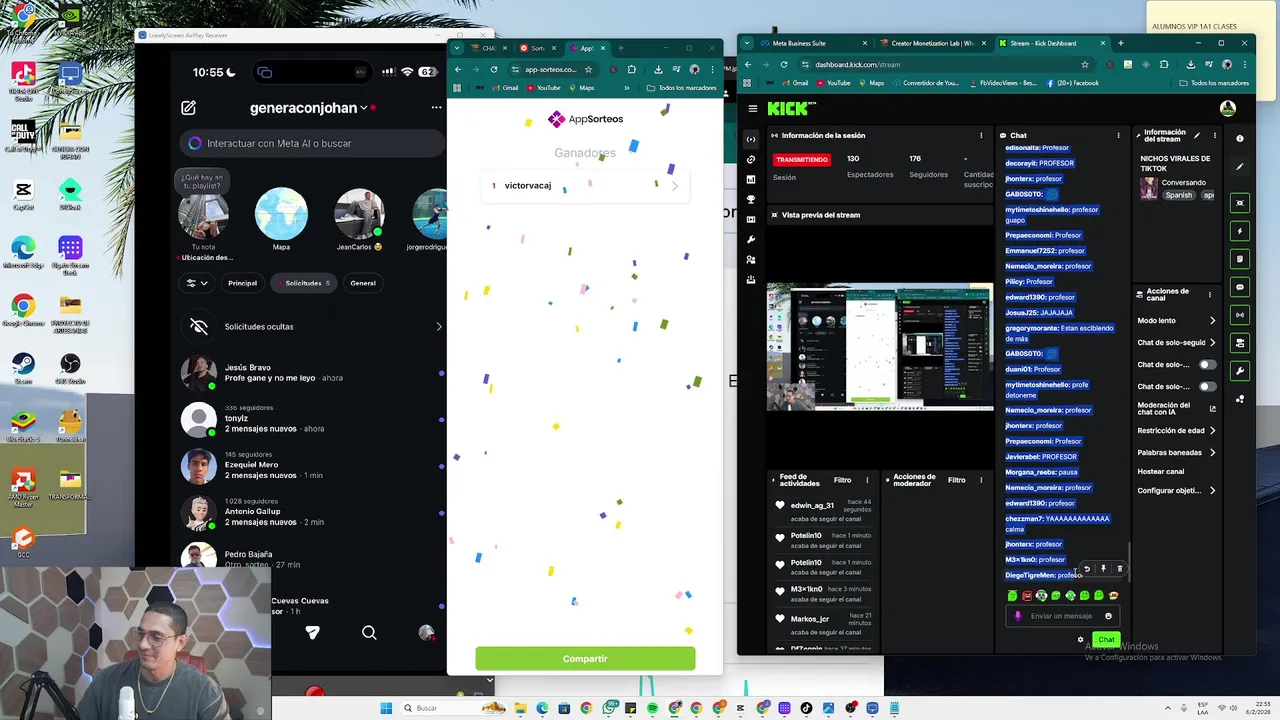Open chat settings gear beside Chat button
1280x720 pixels.
click(x=1080, y=639)
